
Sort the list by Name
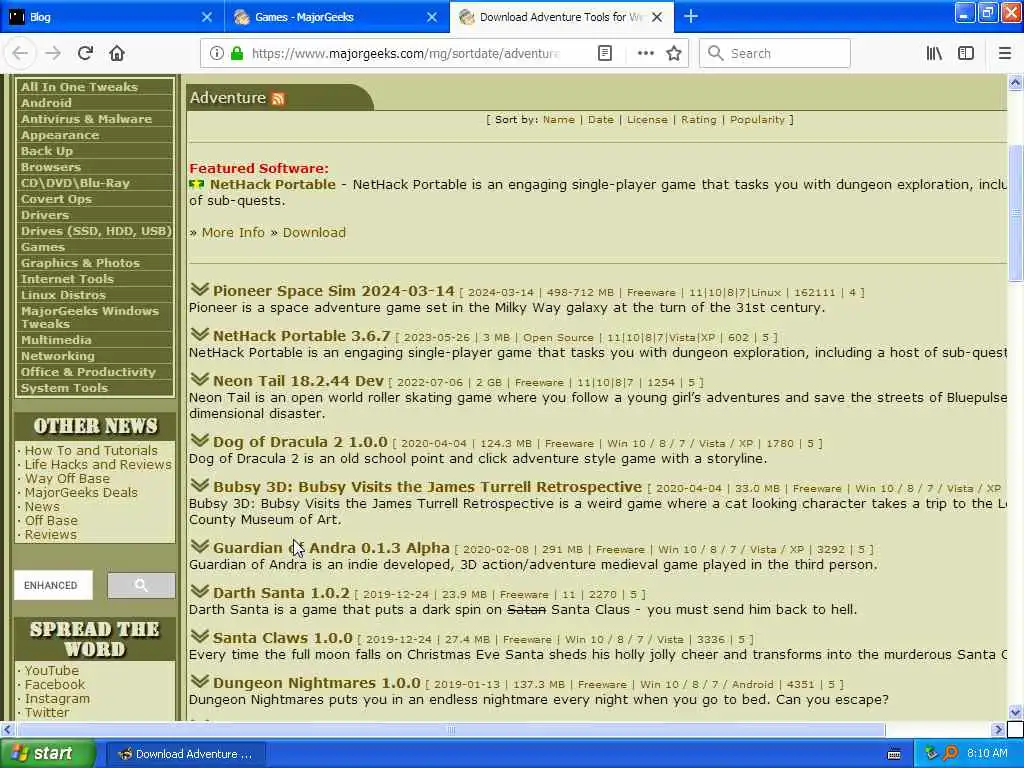point(558,120)
